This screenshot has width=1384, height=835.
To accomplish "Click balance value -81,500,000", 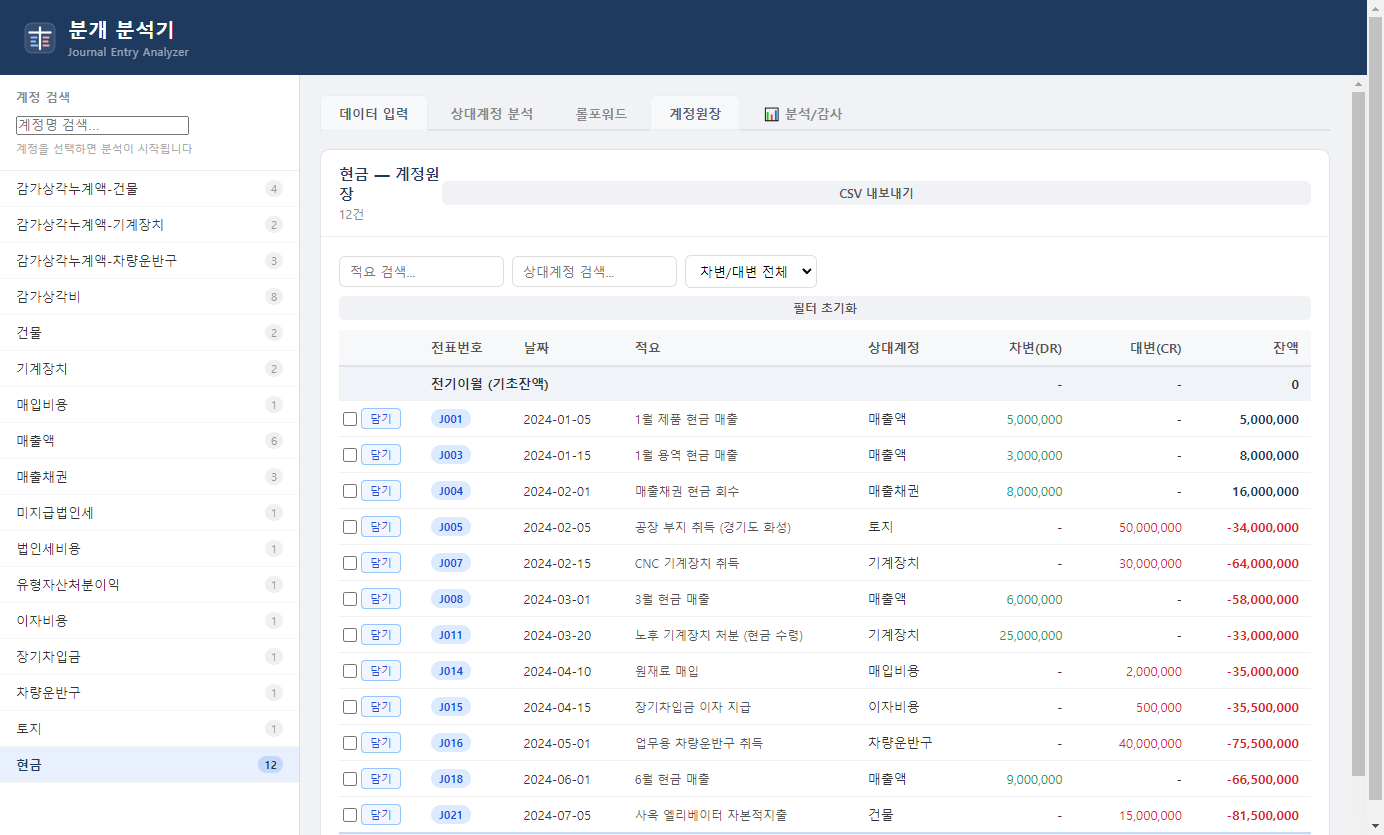I will click(x=1263, y=815).
